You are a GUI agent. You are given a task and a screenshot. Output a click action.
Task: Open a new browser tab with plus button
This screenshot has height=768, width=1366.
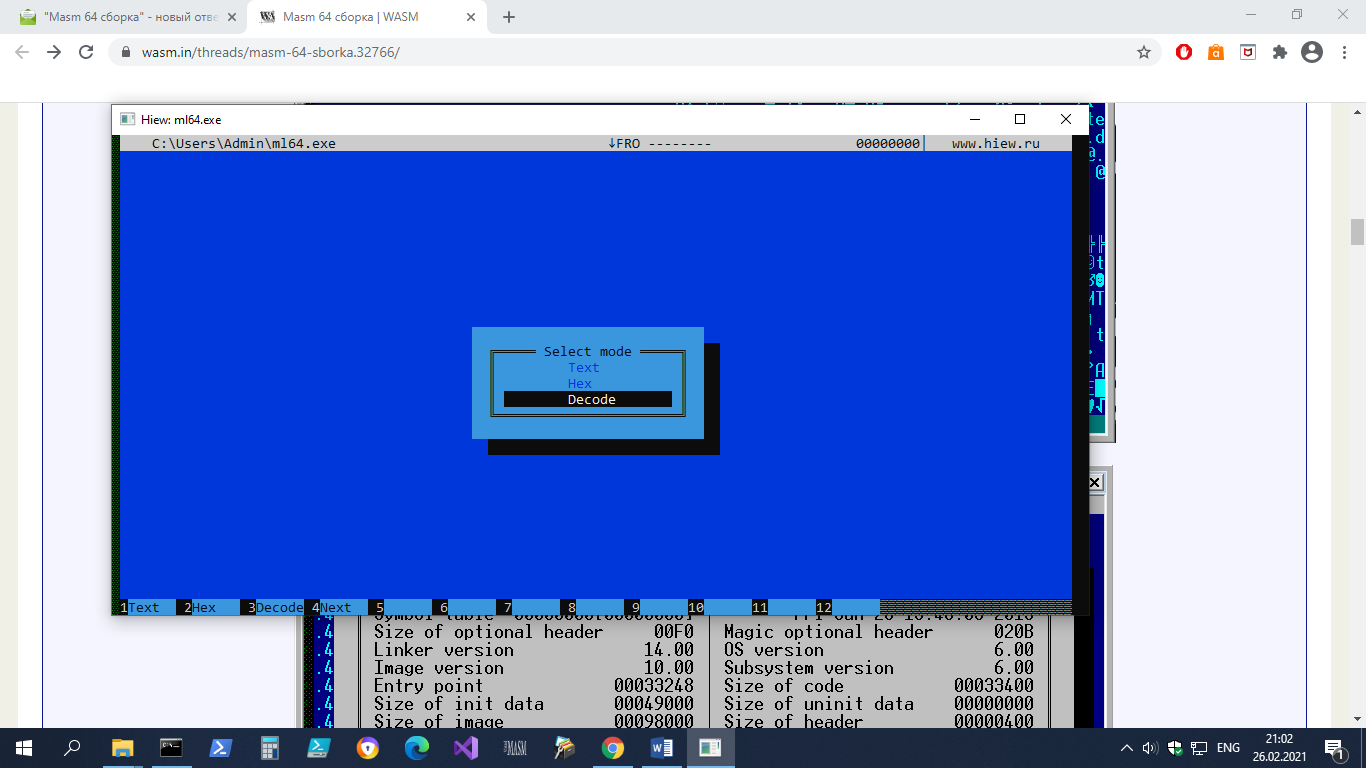click(509, 17)
